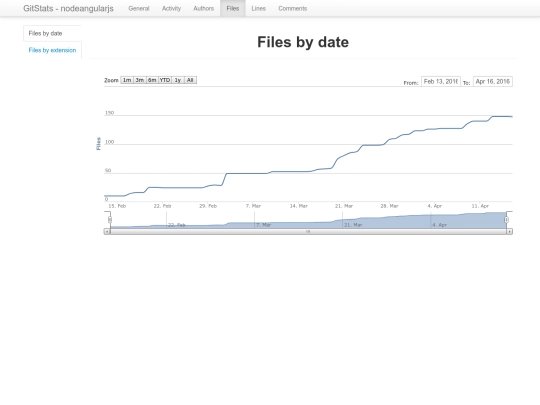The height and width of the screenshot is (405, 540).
Task: Click the 22. Feb x-axis label
Action: click(162, 206)
